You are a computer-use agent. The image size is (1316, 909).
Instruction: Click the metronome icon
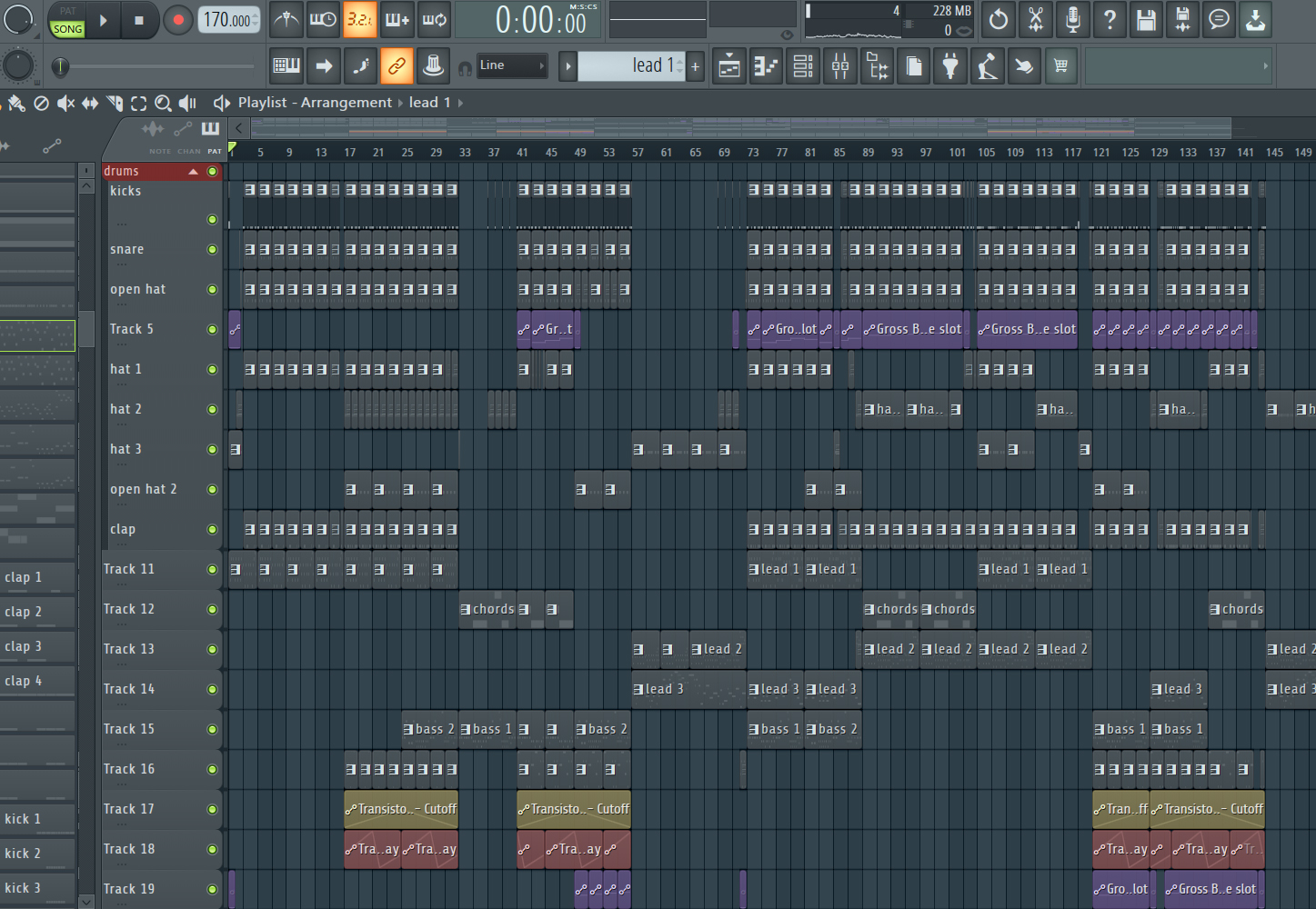coord(286,19)
